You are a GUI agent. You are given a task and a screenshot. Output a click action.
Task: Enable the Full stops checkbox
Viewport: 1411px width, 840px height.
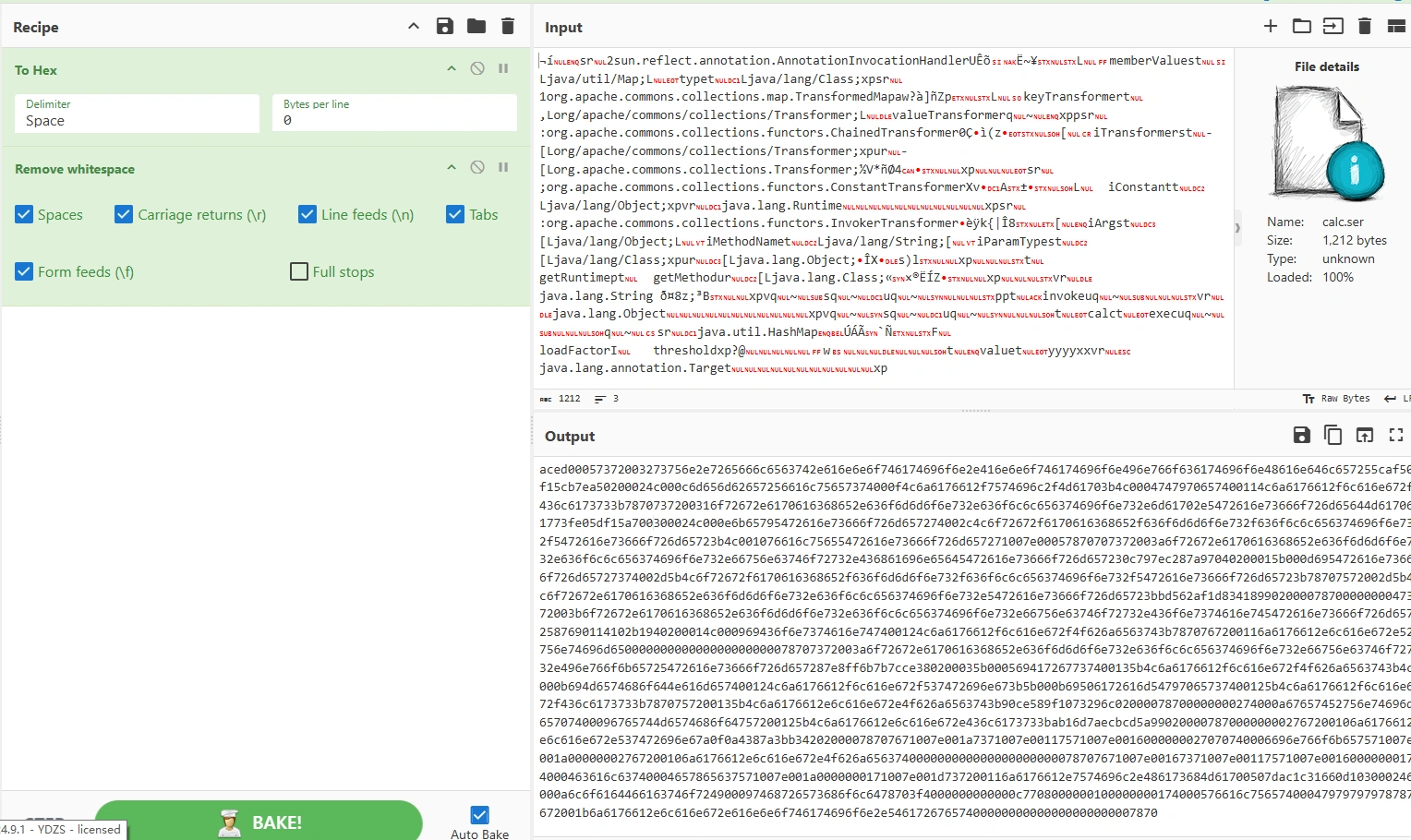pos(299,271)
